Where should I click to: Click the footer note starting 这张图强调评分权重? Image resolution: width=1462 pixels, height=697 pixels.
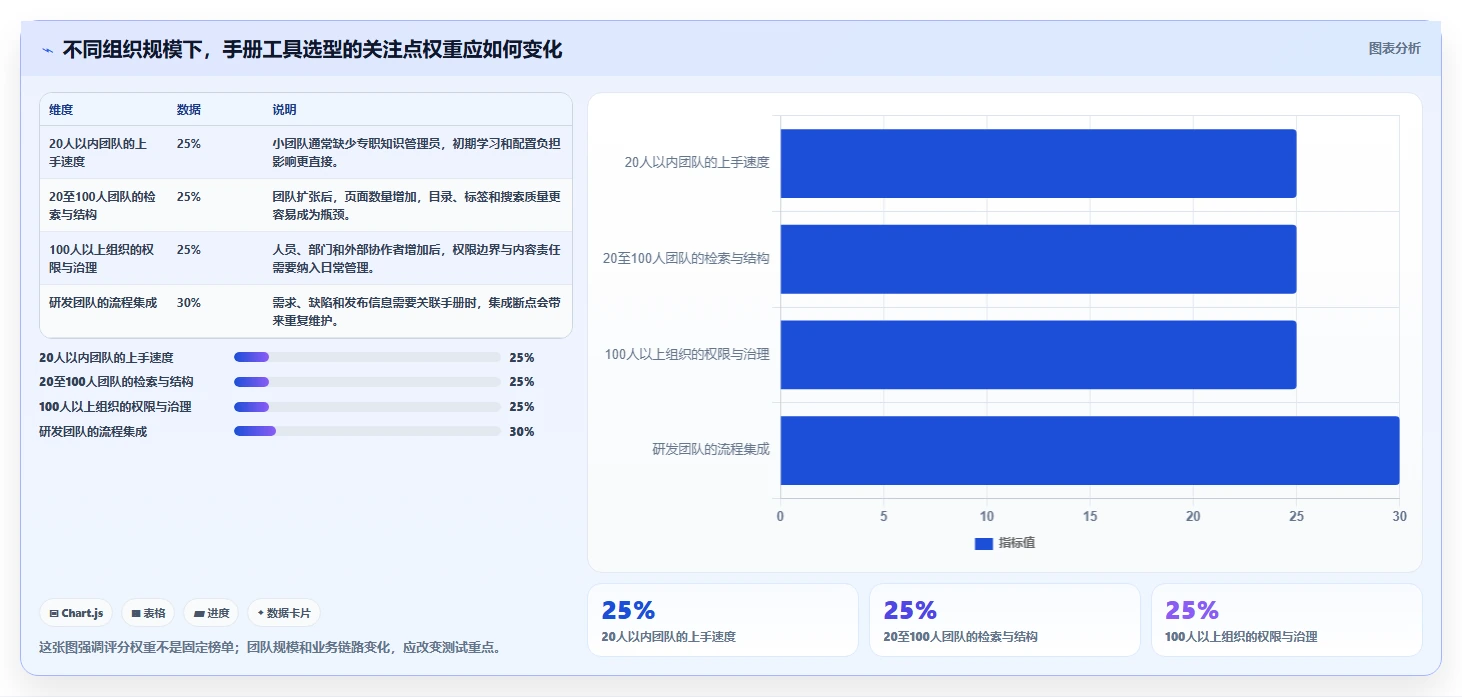click(x=270, y=647)
